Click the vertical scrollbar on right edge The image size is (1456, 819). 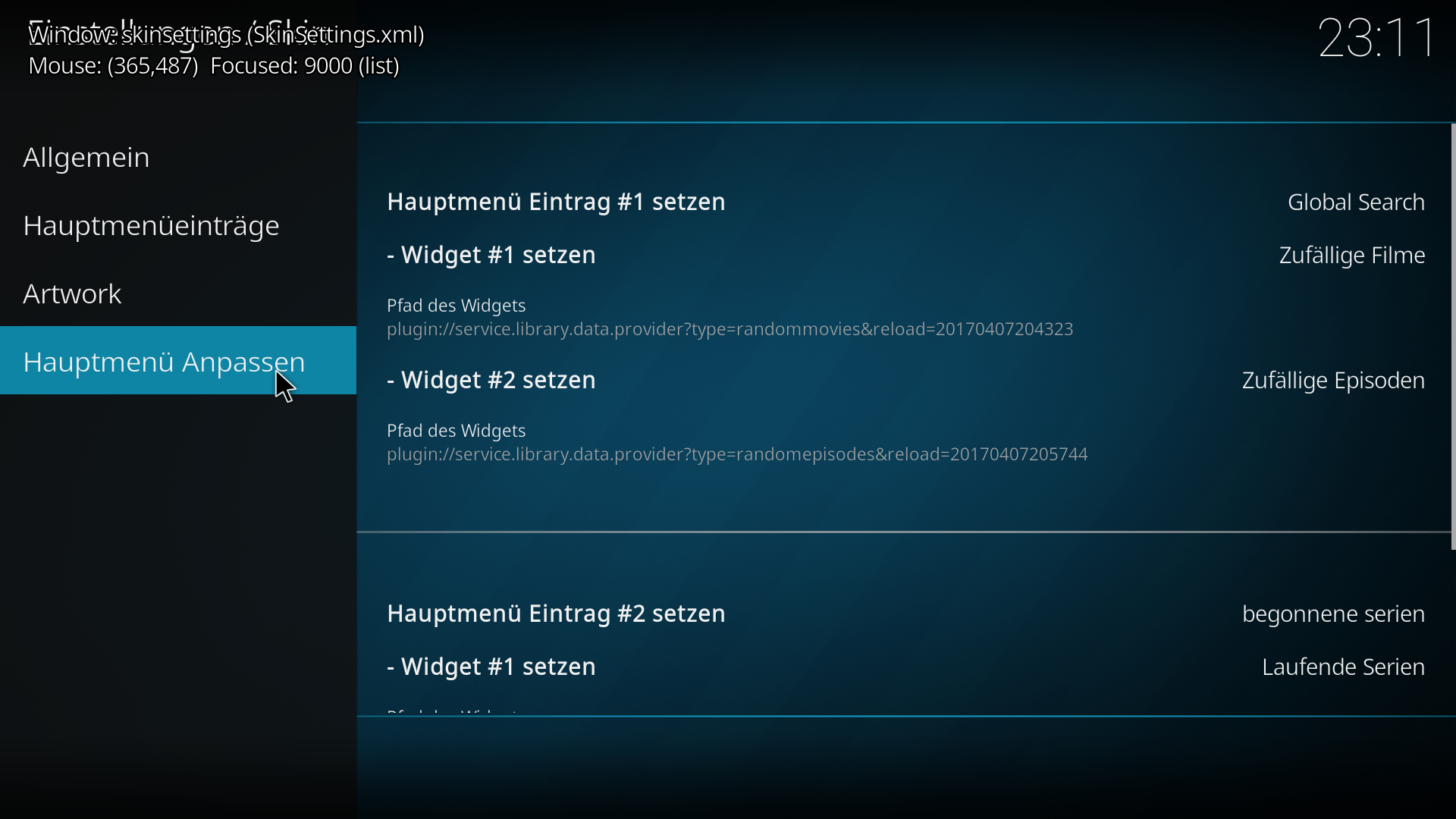click(x=1453, y=337)
